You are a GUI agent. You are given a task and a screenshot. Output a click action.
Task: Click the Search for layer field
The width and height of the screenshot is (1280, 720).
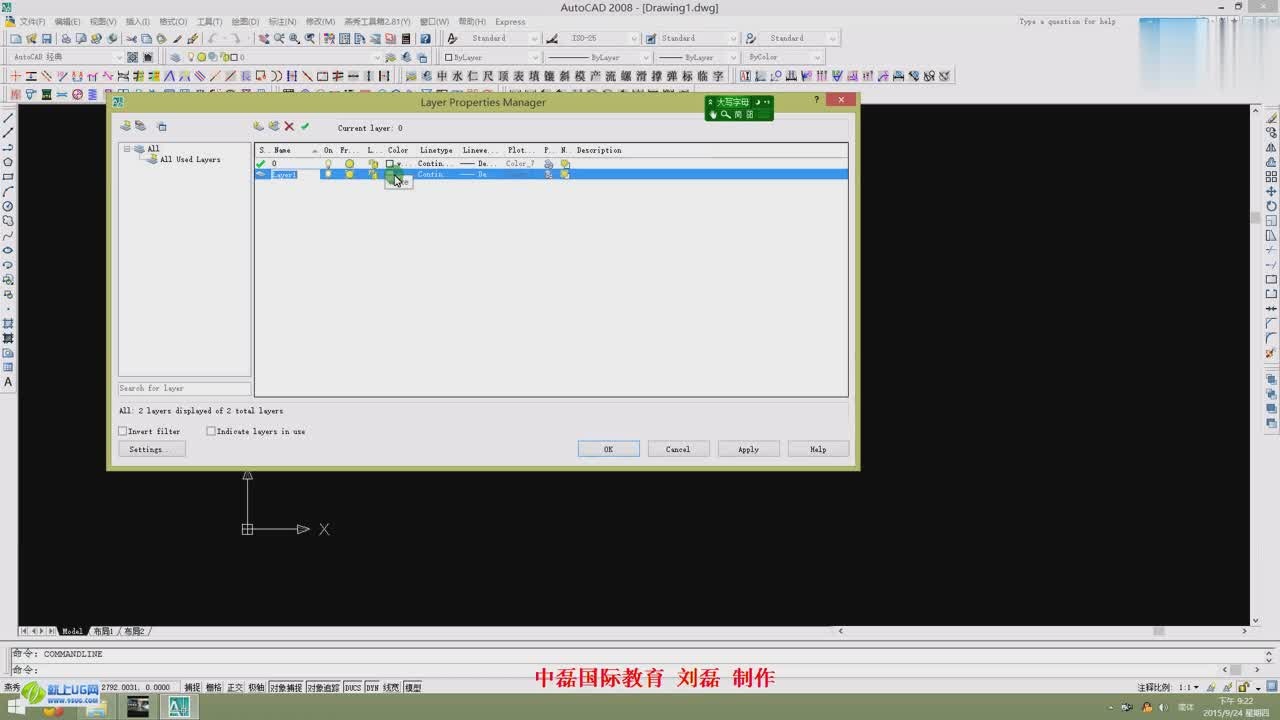[x=184, y=388]
